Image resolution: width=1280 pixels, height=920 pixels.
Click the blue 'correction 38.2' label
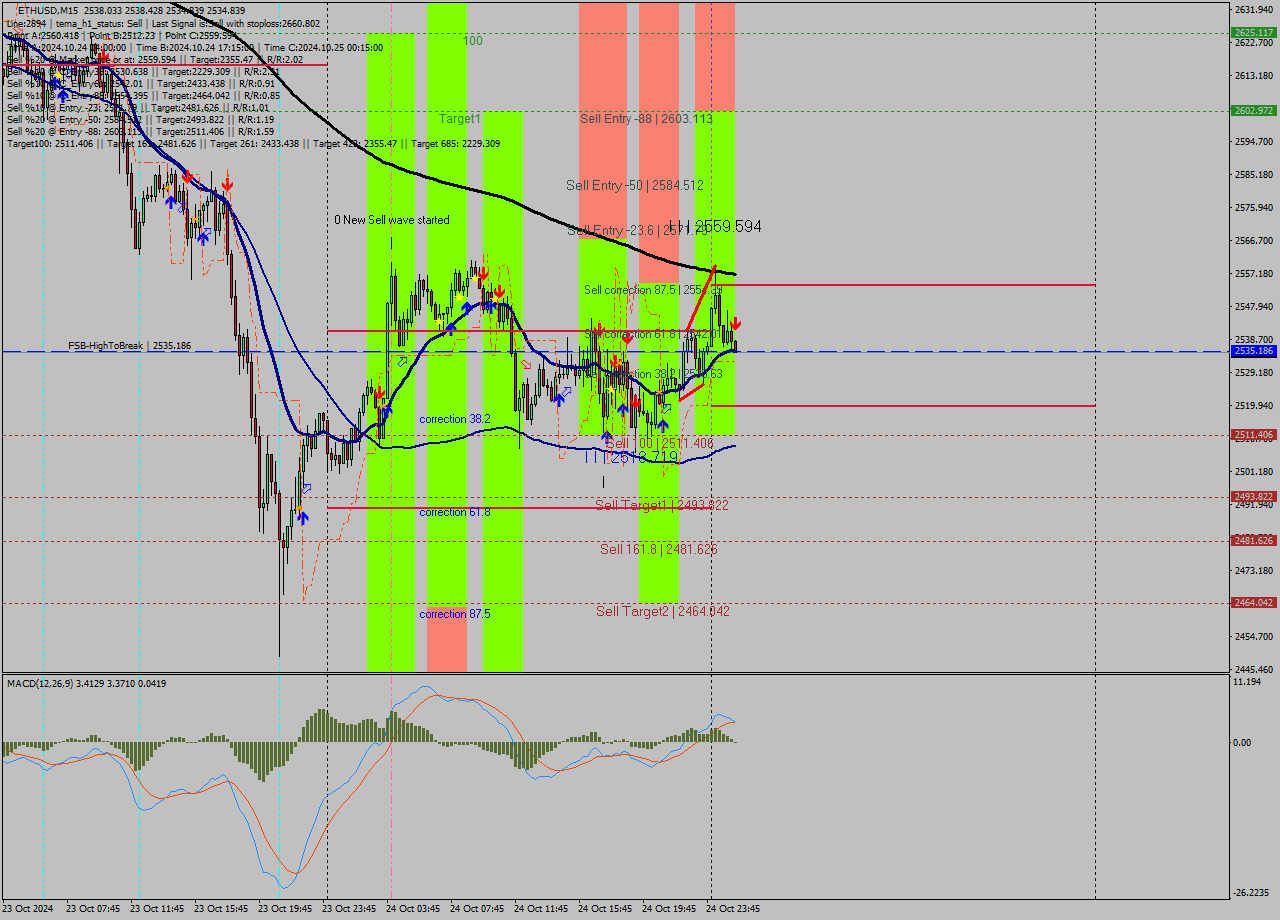[455, 419]
